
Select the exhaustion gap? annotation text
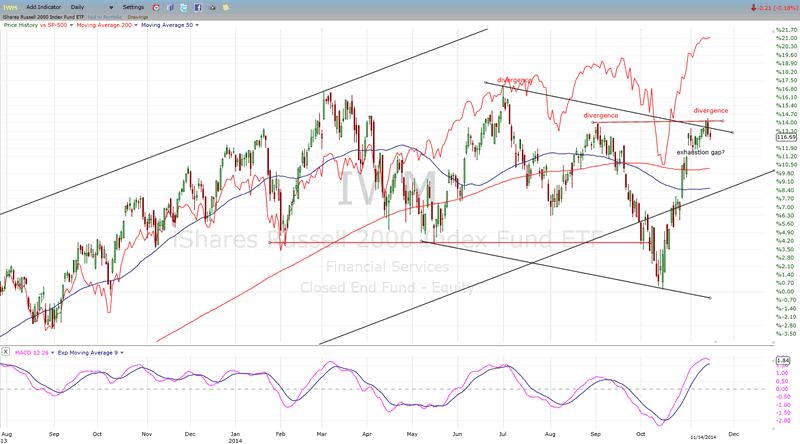pos(701,152)
